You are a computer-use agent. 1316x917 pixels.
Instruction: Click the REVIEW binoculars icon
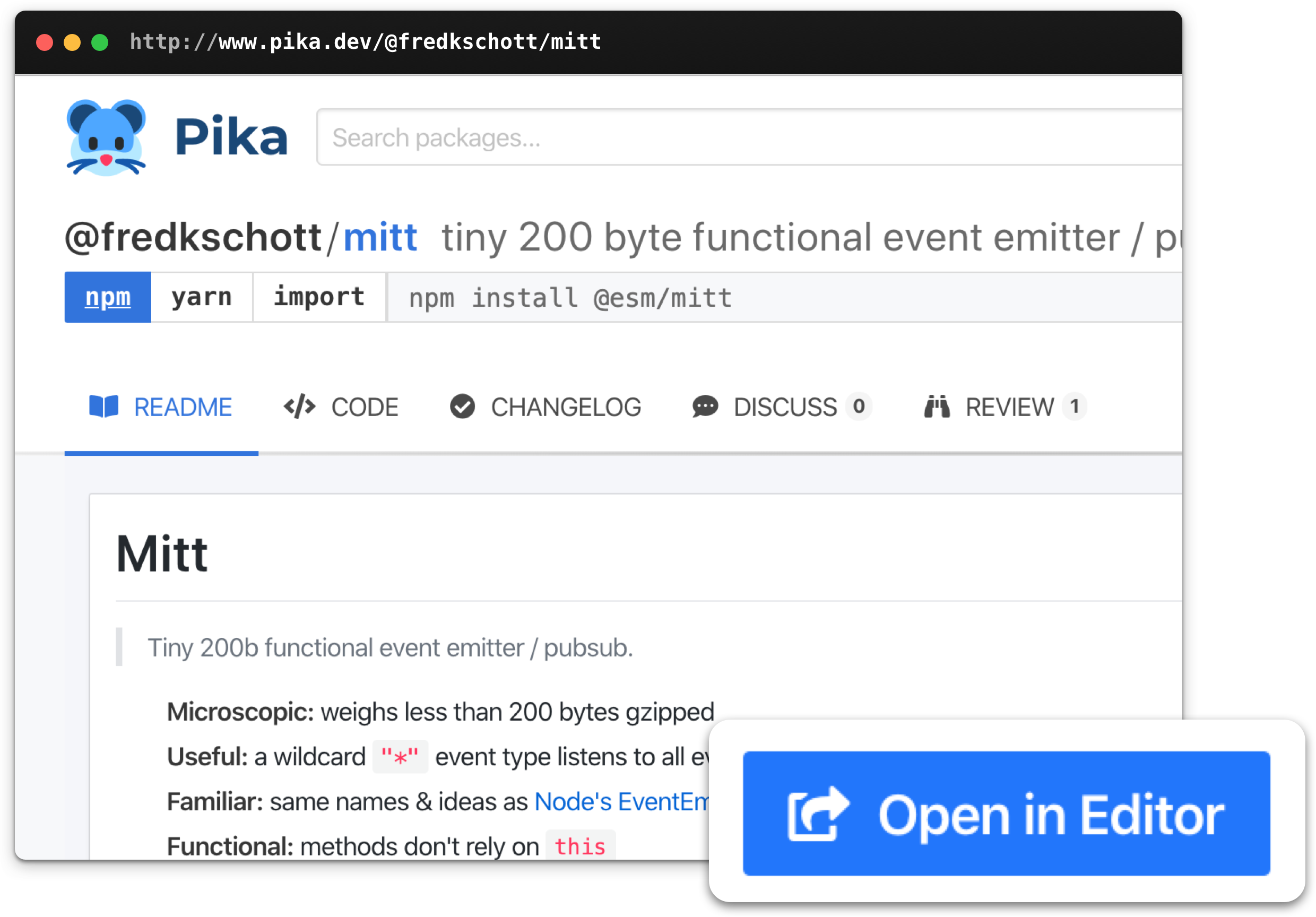[x=937, y=407]
